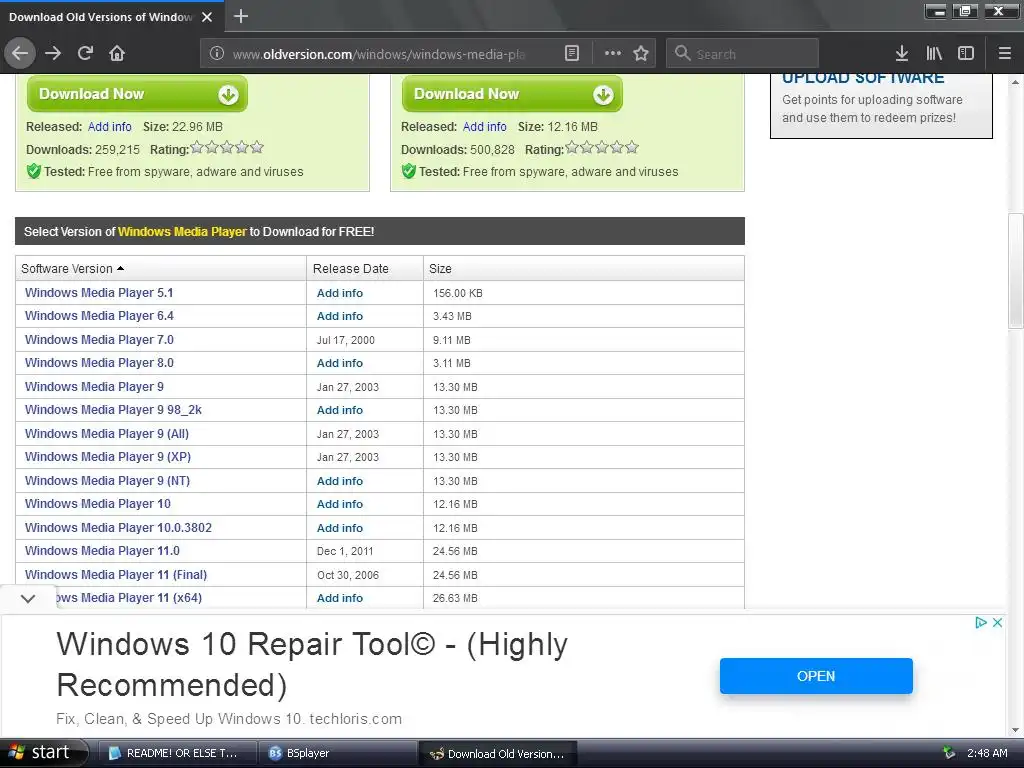
Task: Open Windows Media Player 9 (All) link
Action: 106,434
